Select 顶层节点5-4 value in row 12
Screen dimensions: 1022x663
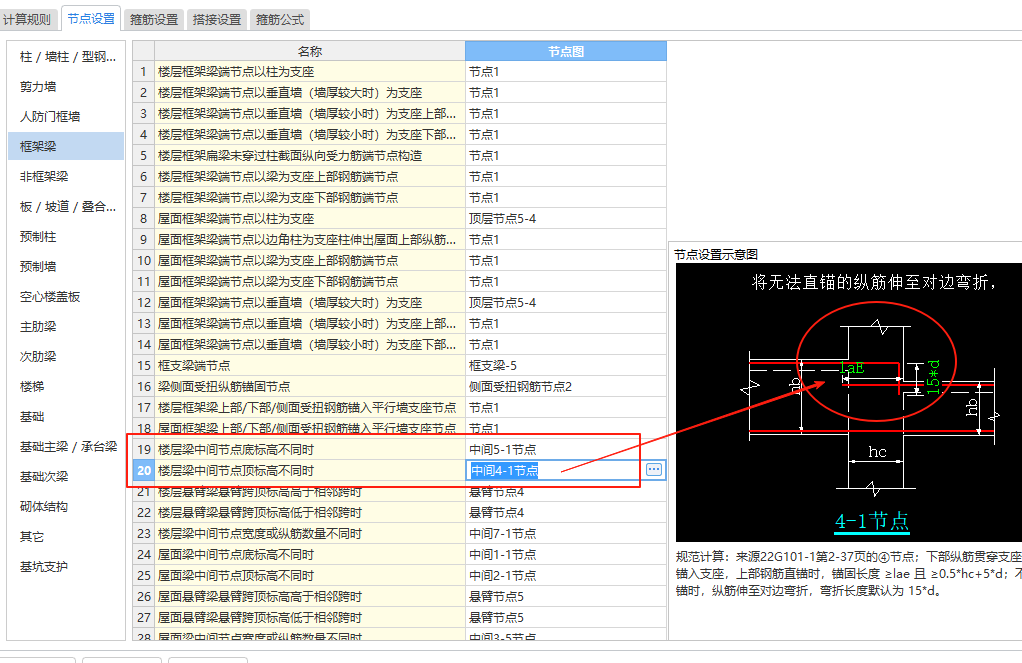[x=566, y=302]
